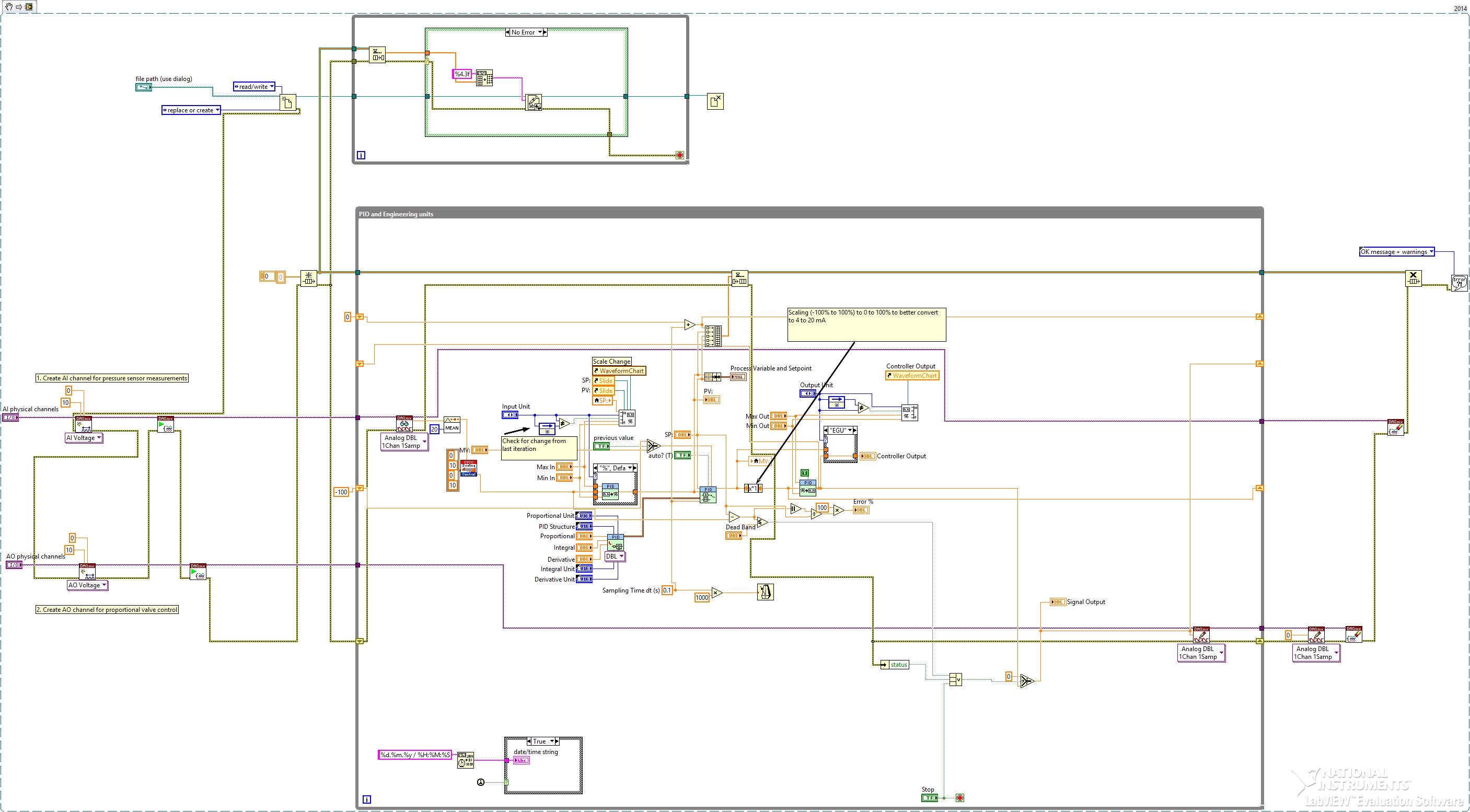Screen dimensions: 1470x812
Task: Select the Build Array node near the loop top
Action: (713, 336)
